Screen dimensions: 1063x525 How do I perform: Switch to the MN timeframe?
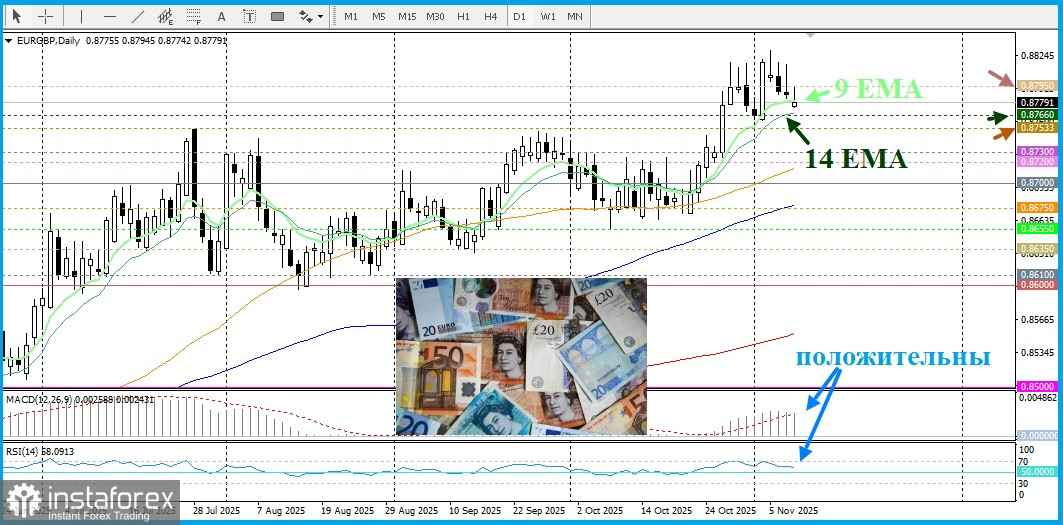[574, 16]
